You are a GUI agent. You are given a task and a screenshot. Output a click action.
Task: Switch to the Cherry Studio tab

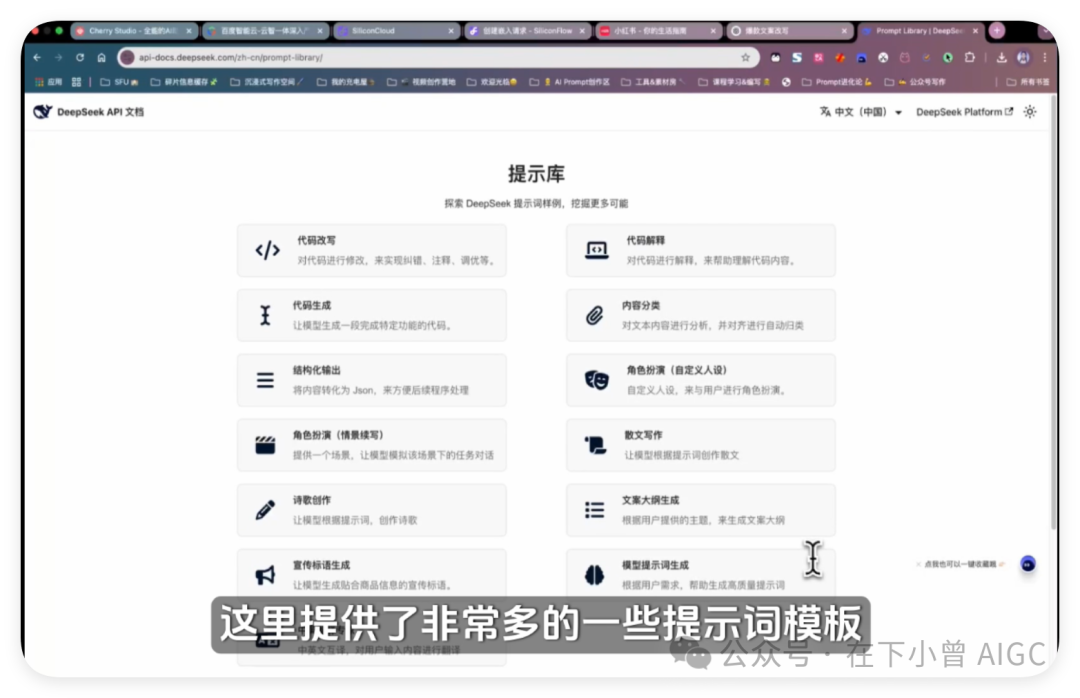coord(134,31)
